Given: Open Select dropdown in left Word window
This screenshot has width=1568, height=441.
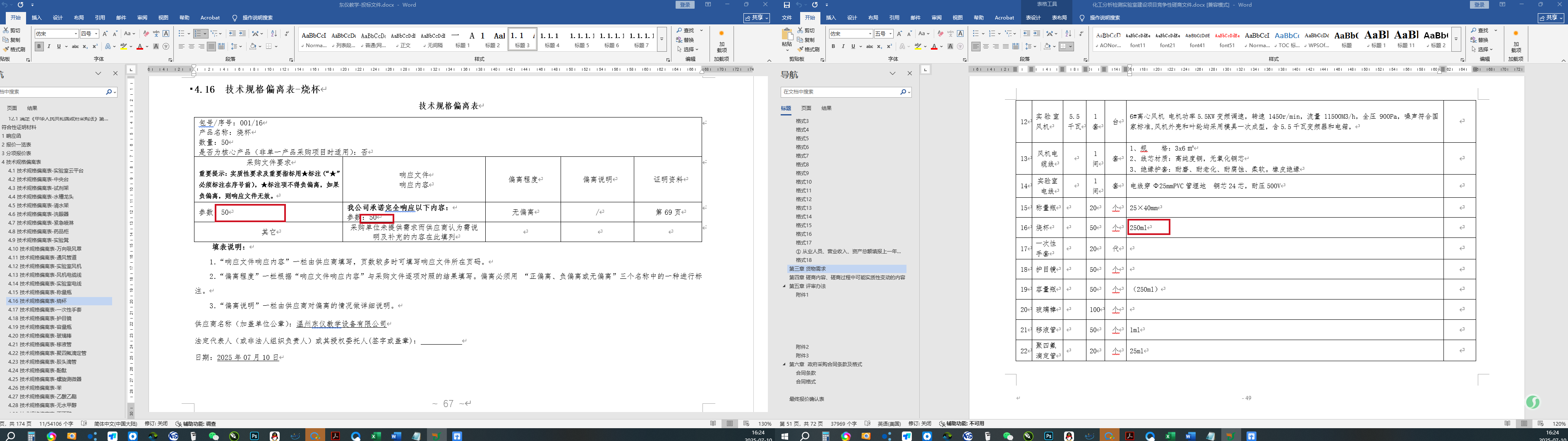Looking at the screenshot, I should click(688, 50).
